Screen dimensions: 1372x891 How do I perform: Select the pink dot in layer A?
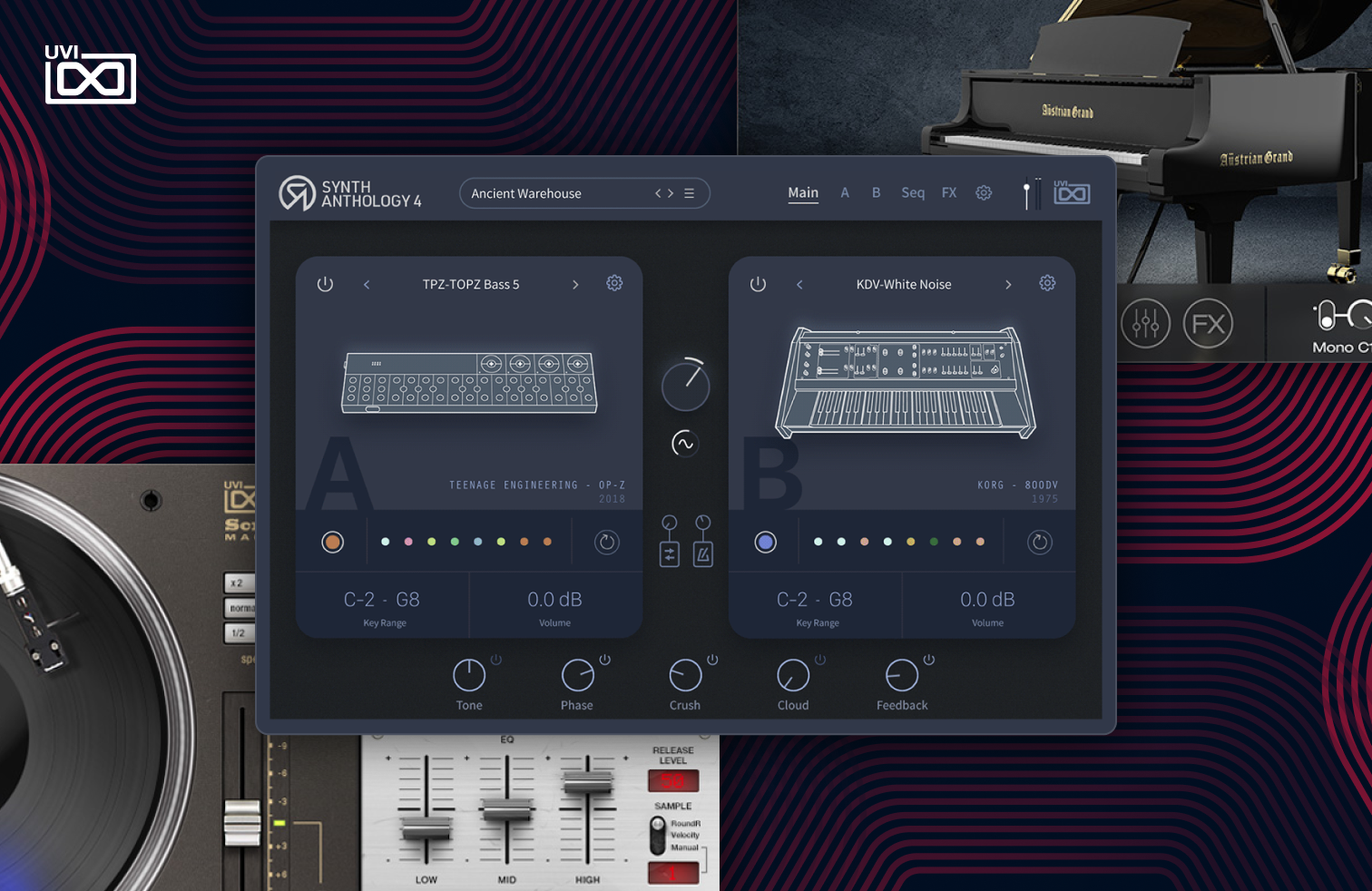point(408,542)
